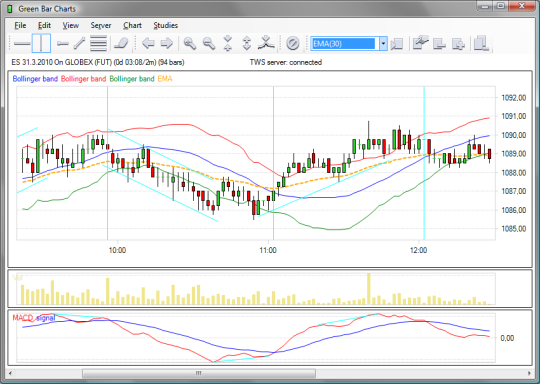The image size is (540, 384).
Task: Choose the horizontal ray line tool
Action: tap(63, 43)
